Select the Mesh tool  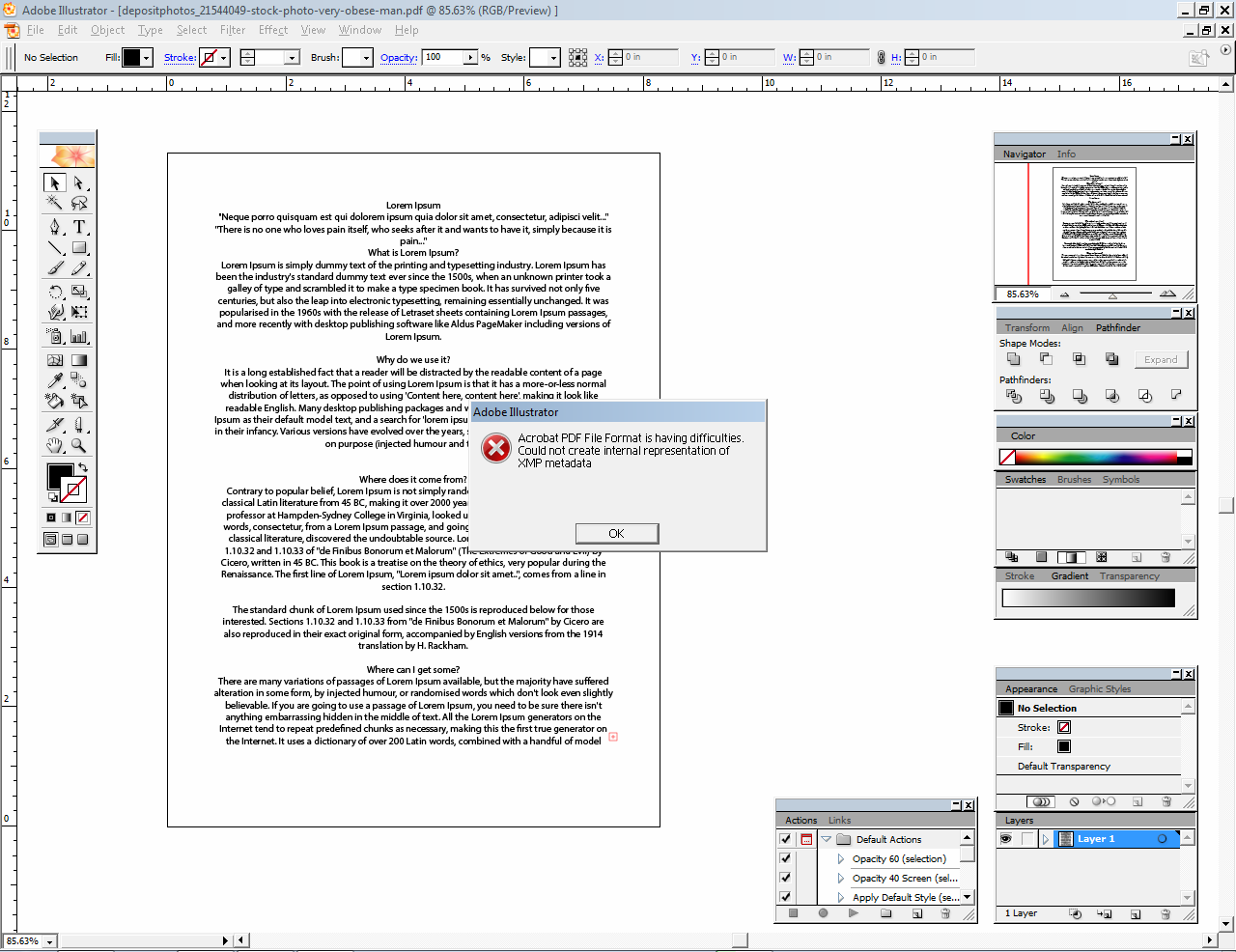[x=55, y=360]
